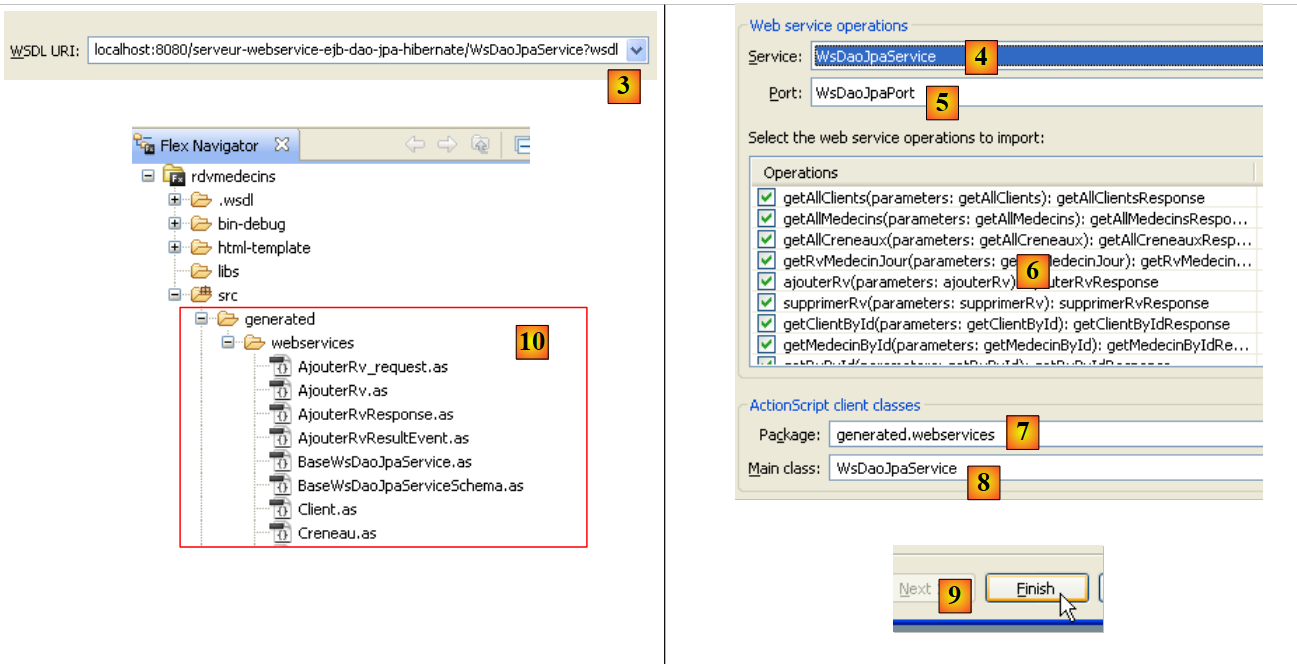Click the Back arrow in Flex Navigator toolbar
Screen dimensions: 1297x664
tap(415, 145)
